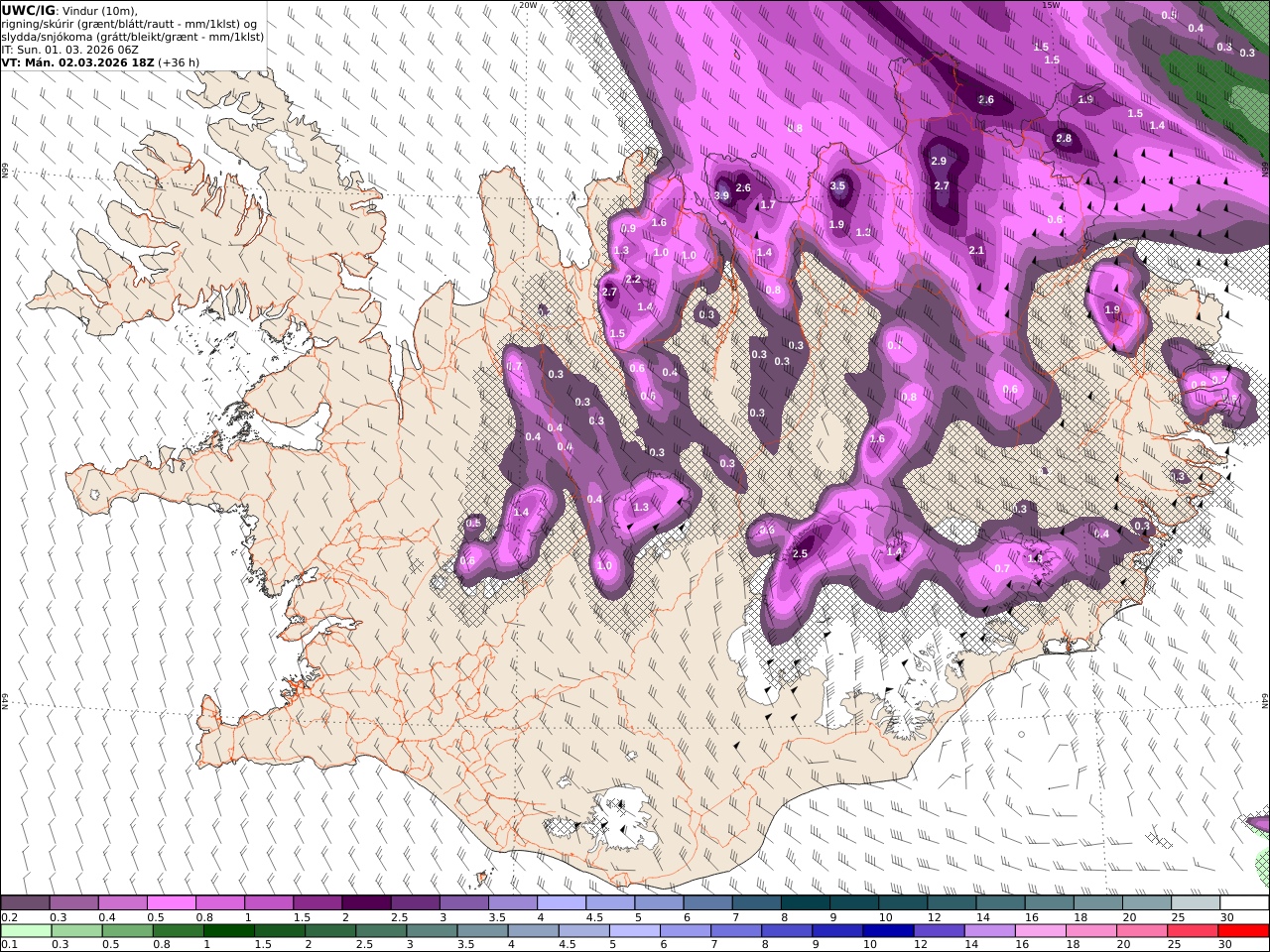Click the '(+36 h)' forecast offset text
Image resolution: width=1270 pixels, height=952 pixels.
coord(179,61)
